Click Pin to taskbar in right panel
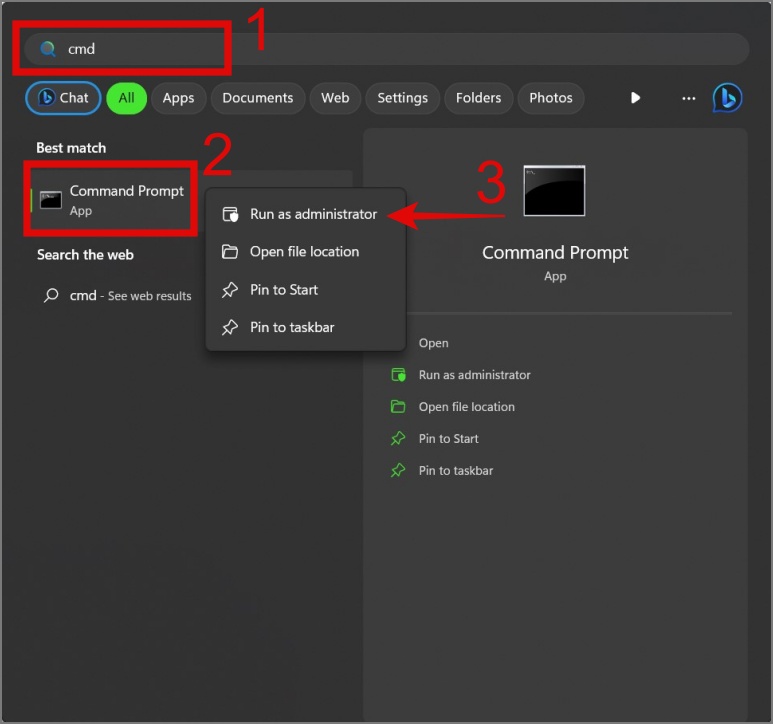This screenshot has width=773, height=724. tap(455, 470)
